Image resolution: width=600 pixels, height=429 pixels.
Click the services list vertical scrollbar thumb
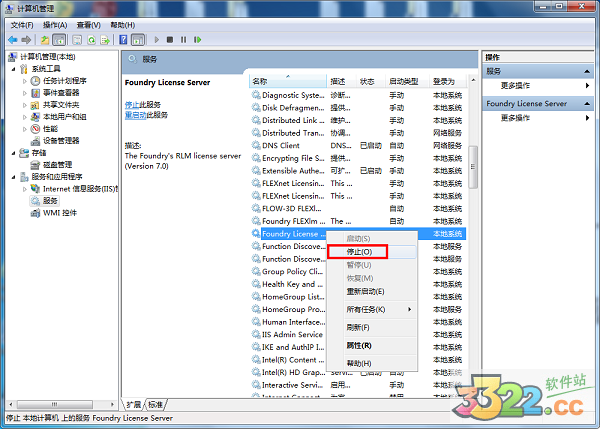pyautogui.click(x=473, y=167)
